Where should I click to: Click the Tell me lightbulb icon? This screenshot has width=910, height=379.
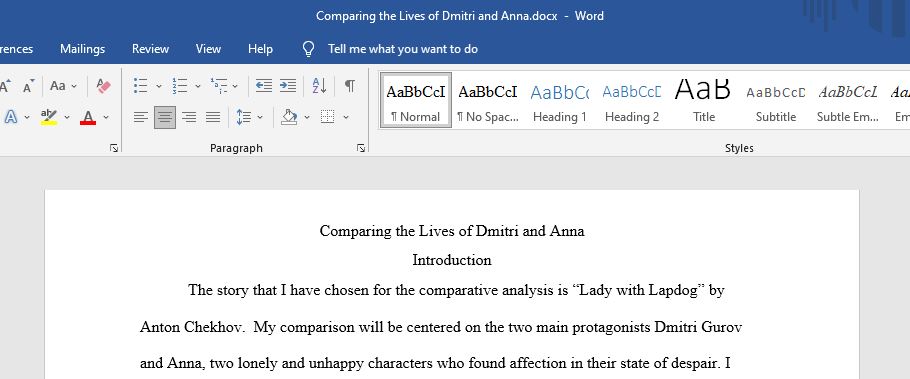[x=309, y=49]
